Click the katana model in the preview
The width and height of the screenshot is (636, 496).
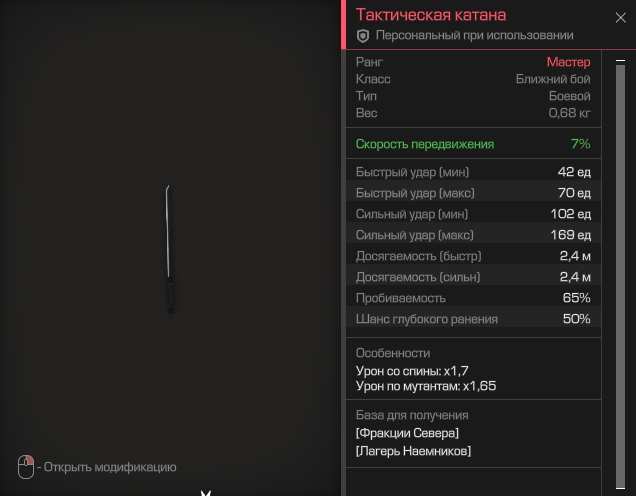[x=170, y=249]
